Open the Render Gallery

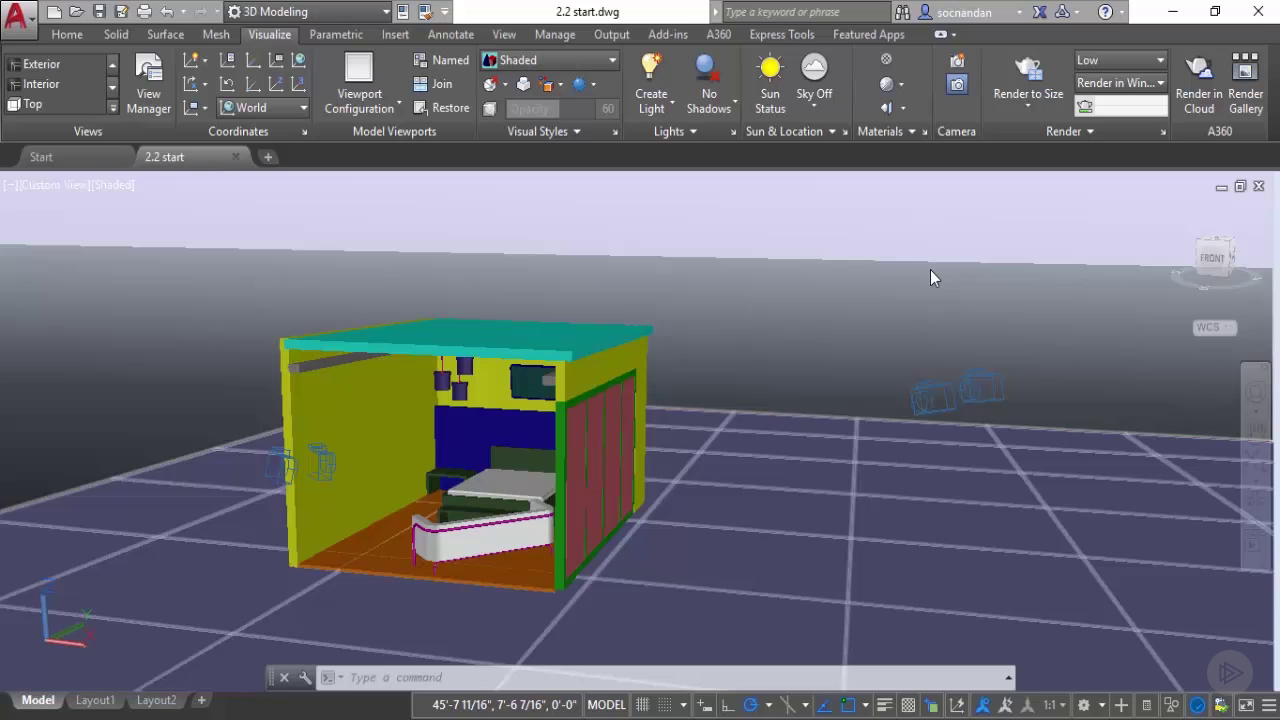[x=1245, y=84]
